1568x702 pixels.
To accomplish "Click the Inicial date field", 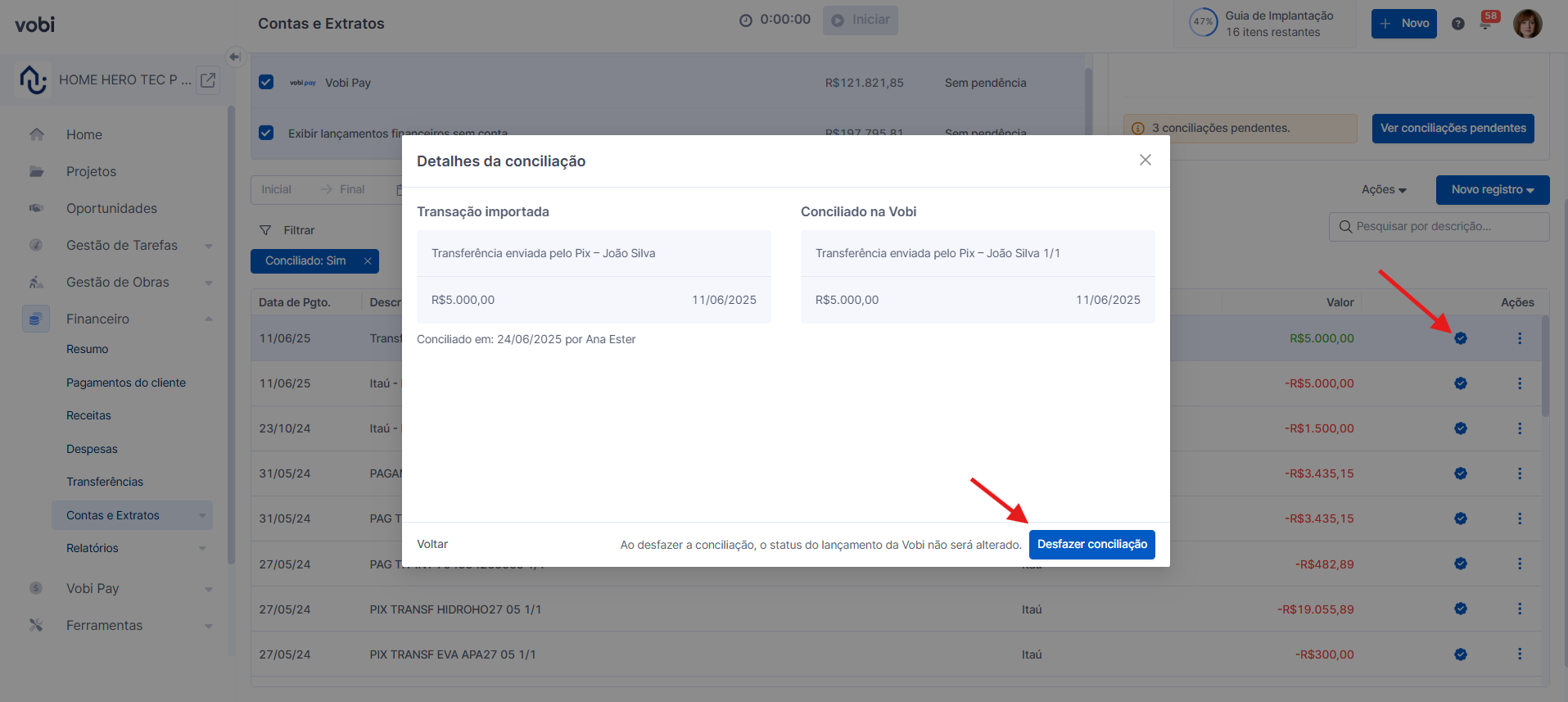I will 277,189.
